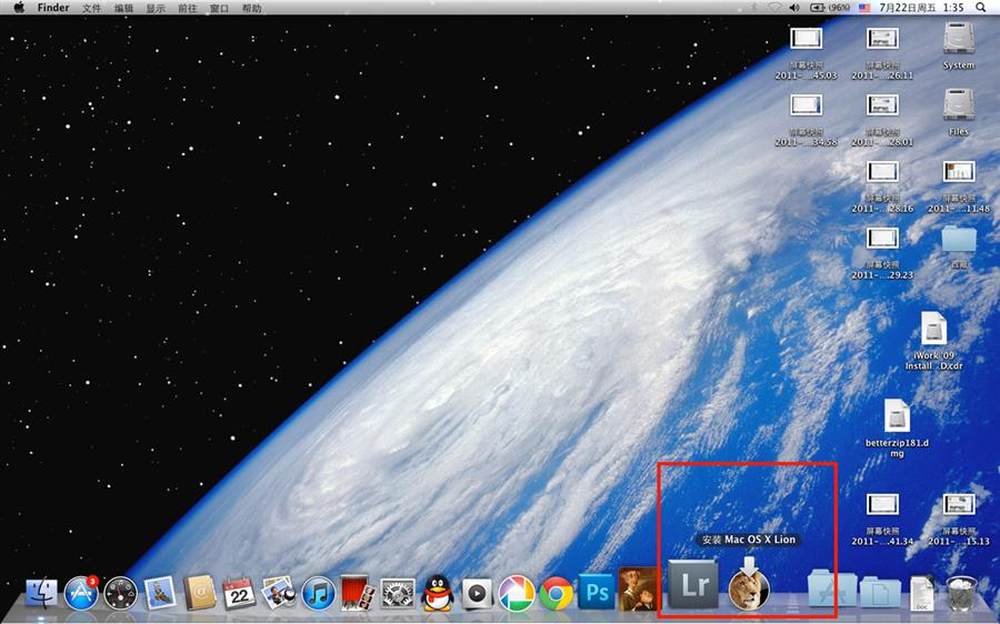
Task: Open Finder from the Dock
Action: tap(41, 593)
